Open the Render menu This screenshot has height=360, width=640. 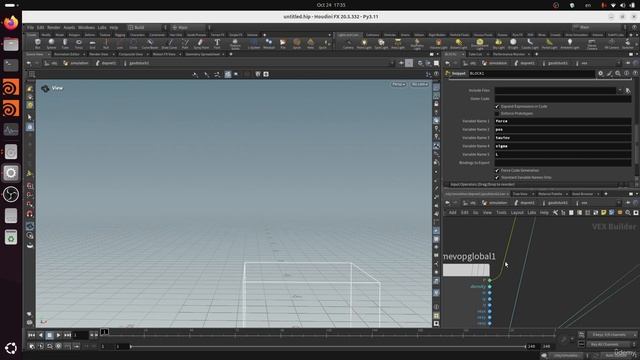(x=53, y=27)
